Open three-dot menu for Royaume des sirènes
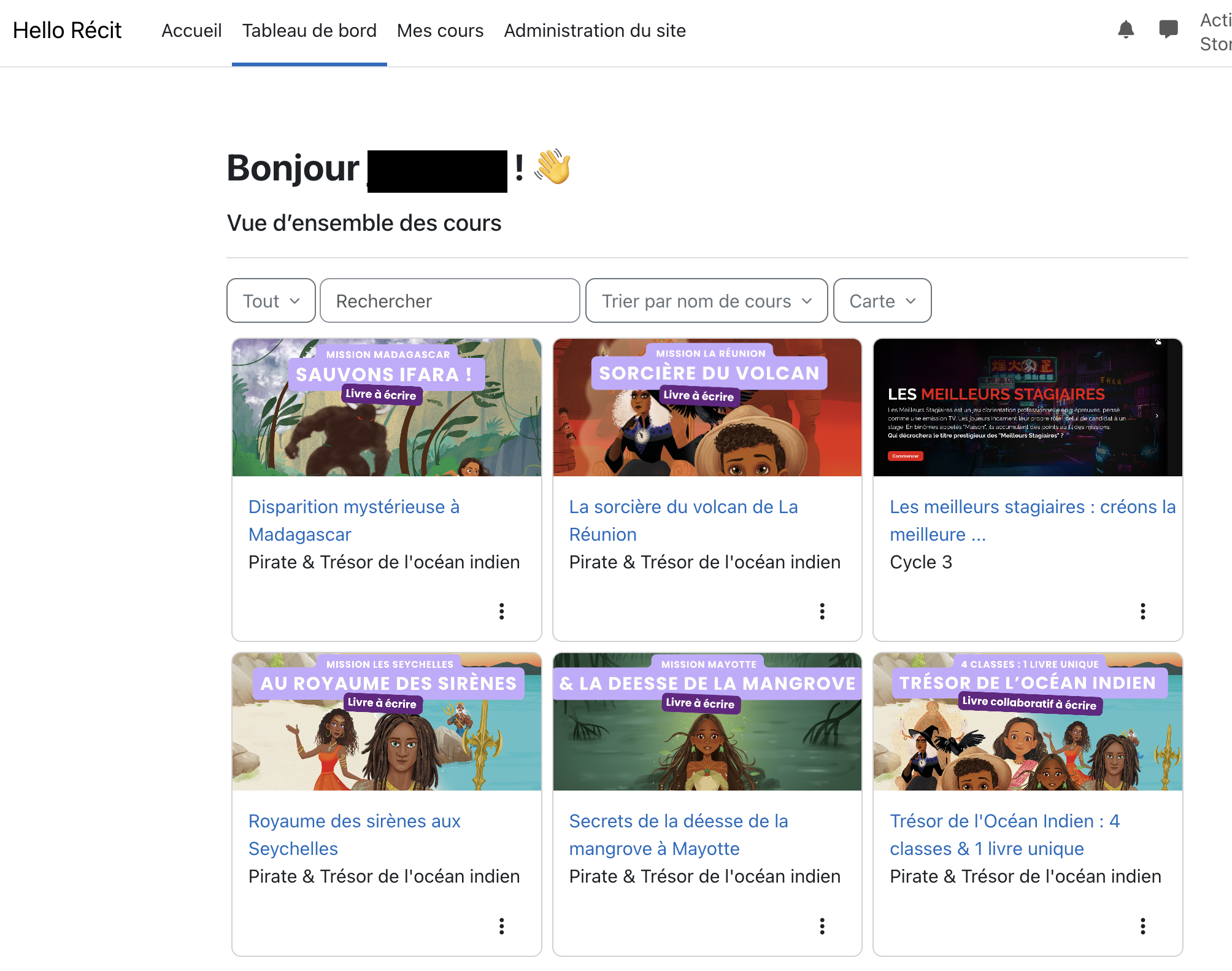The width and height of the screenshot is (1232, 971). [501, 926]
